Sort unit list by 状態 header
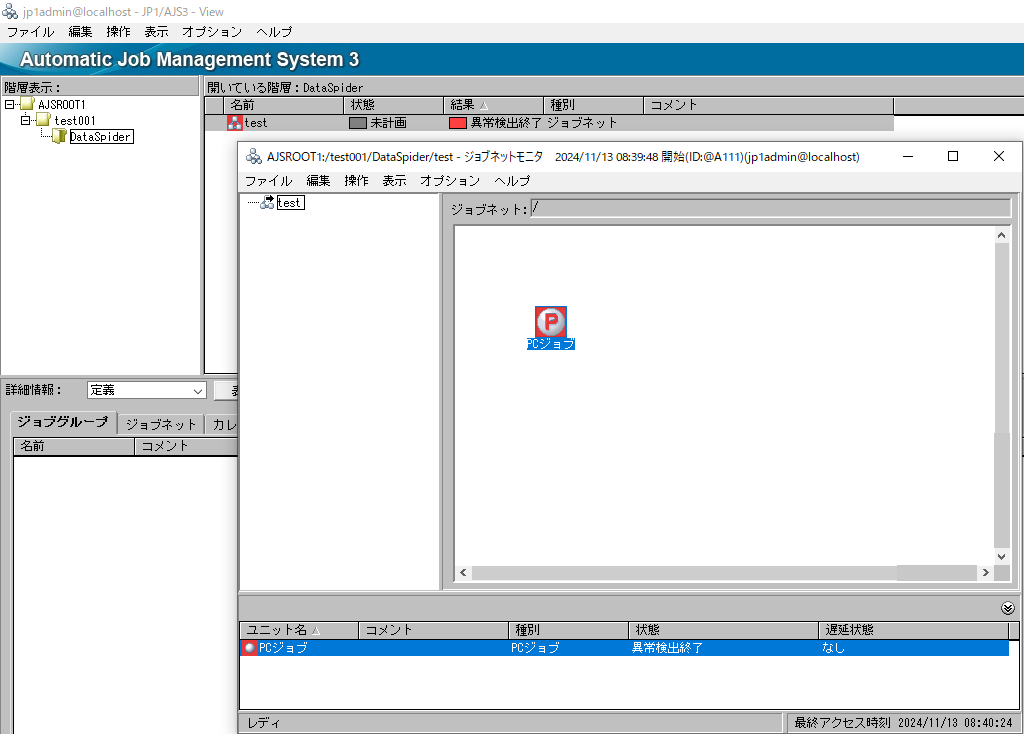1024x734 pixels. (724, 630)
